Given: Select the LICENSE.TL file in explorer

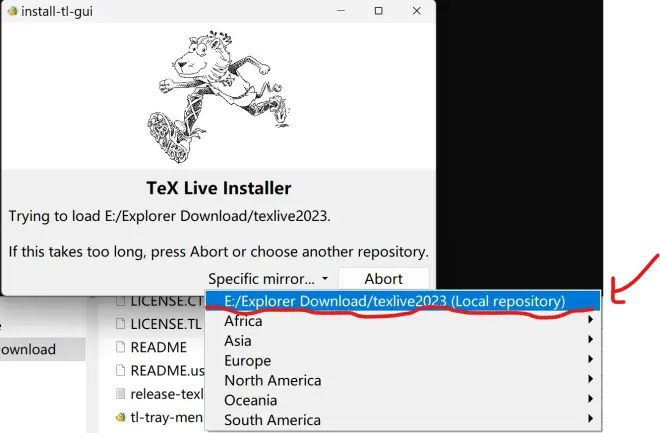Looking at the screenshot, I should (x=159, y=324).
